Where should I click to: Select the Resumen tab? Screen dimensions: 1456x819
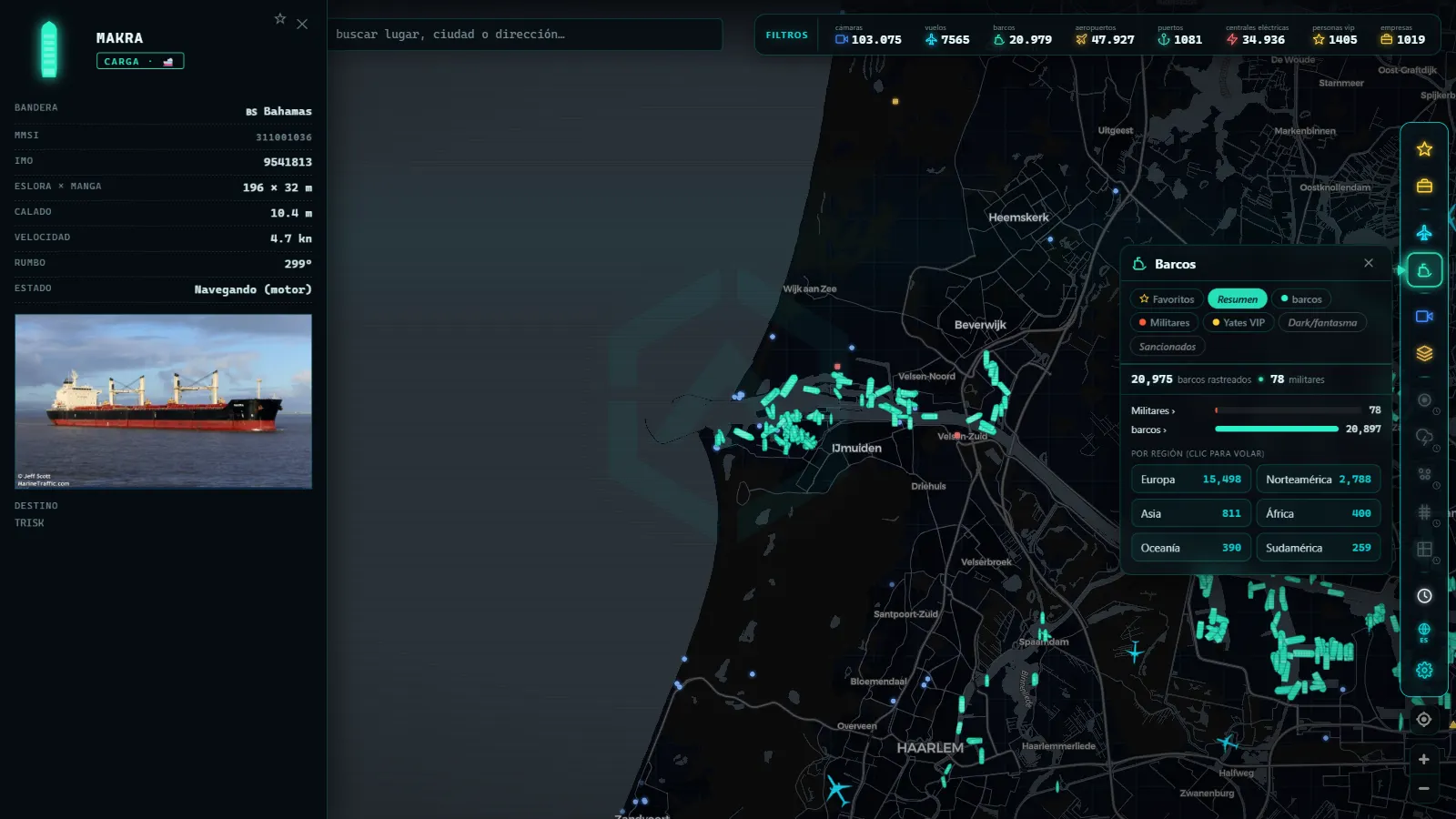(x=1237, y=299)
